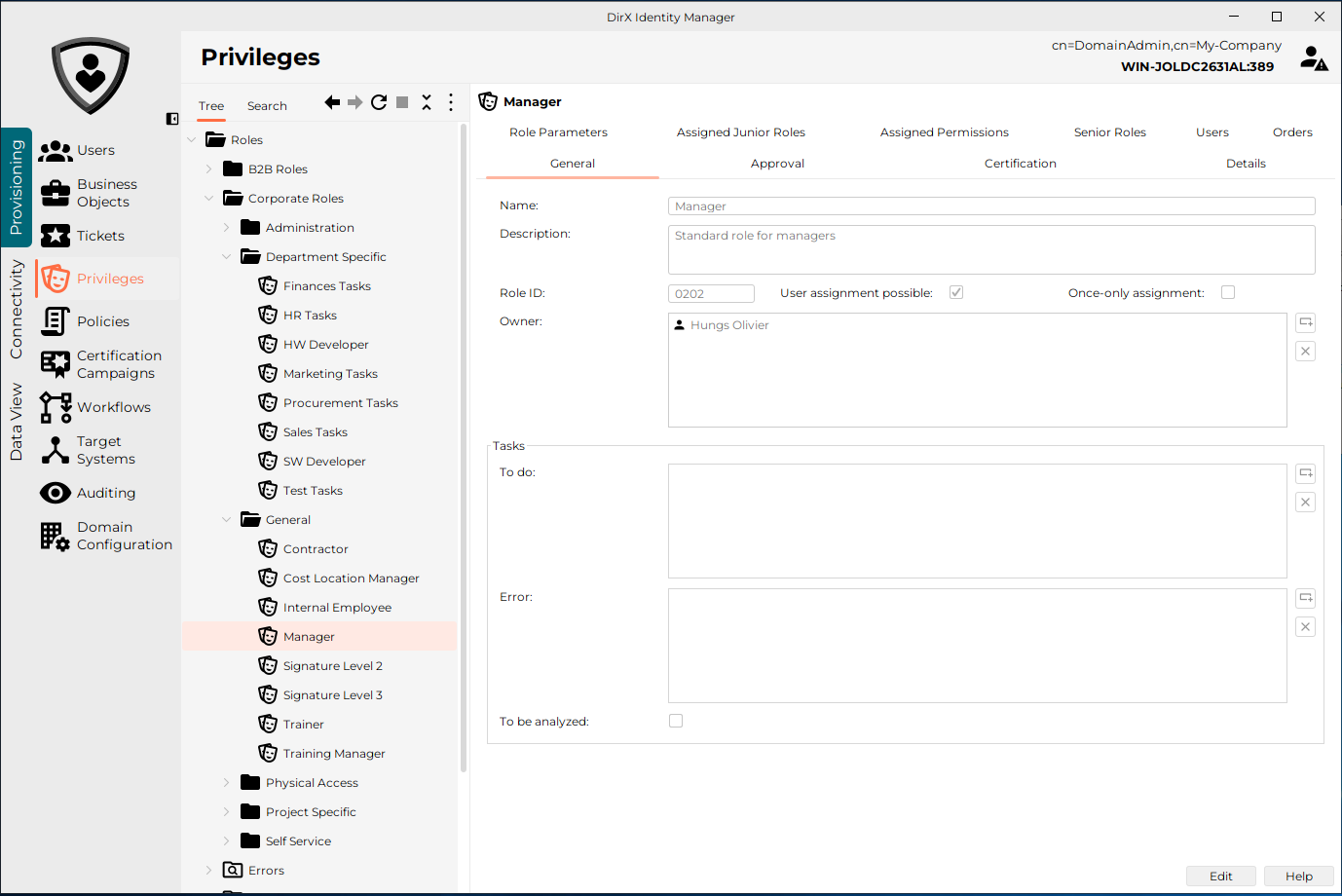Click the stop loading square icon

pyautogui.click(x=402, y=102)
